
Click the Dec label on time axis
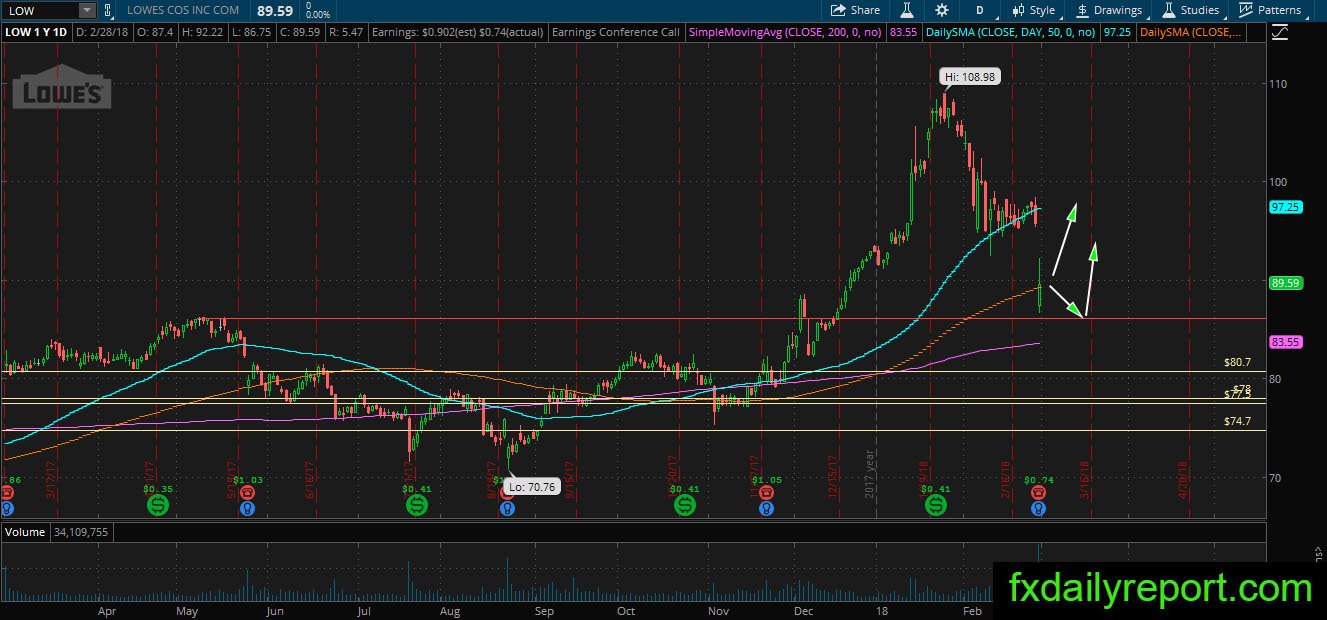(804, 609)
